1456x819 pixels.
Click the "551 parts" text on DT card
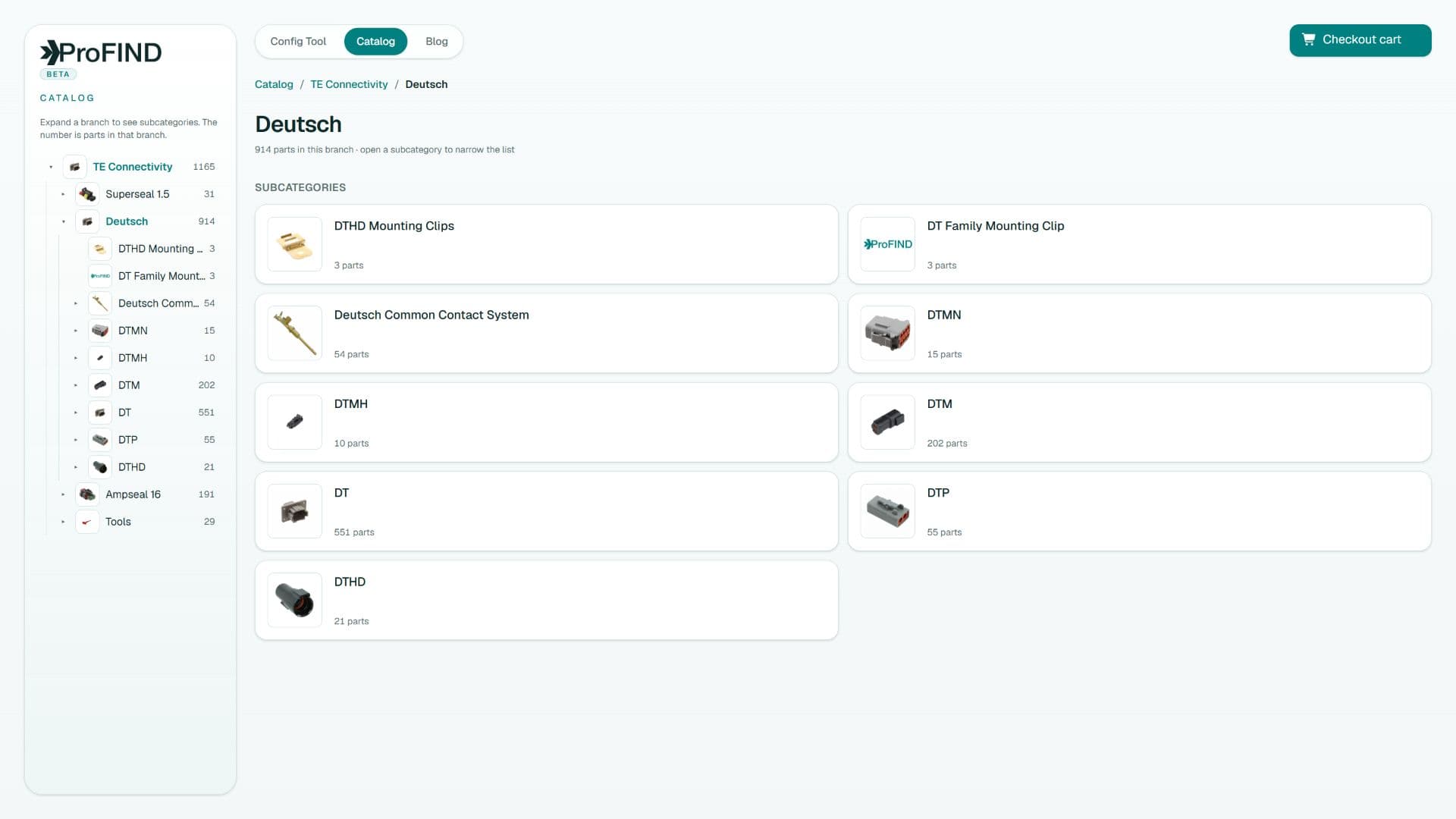tap(354, 532)
